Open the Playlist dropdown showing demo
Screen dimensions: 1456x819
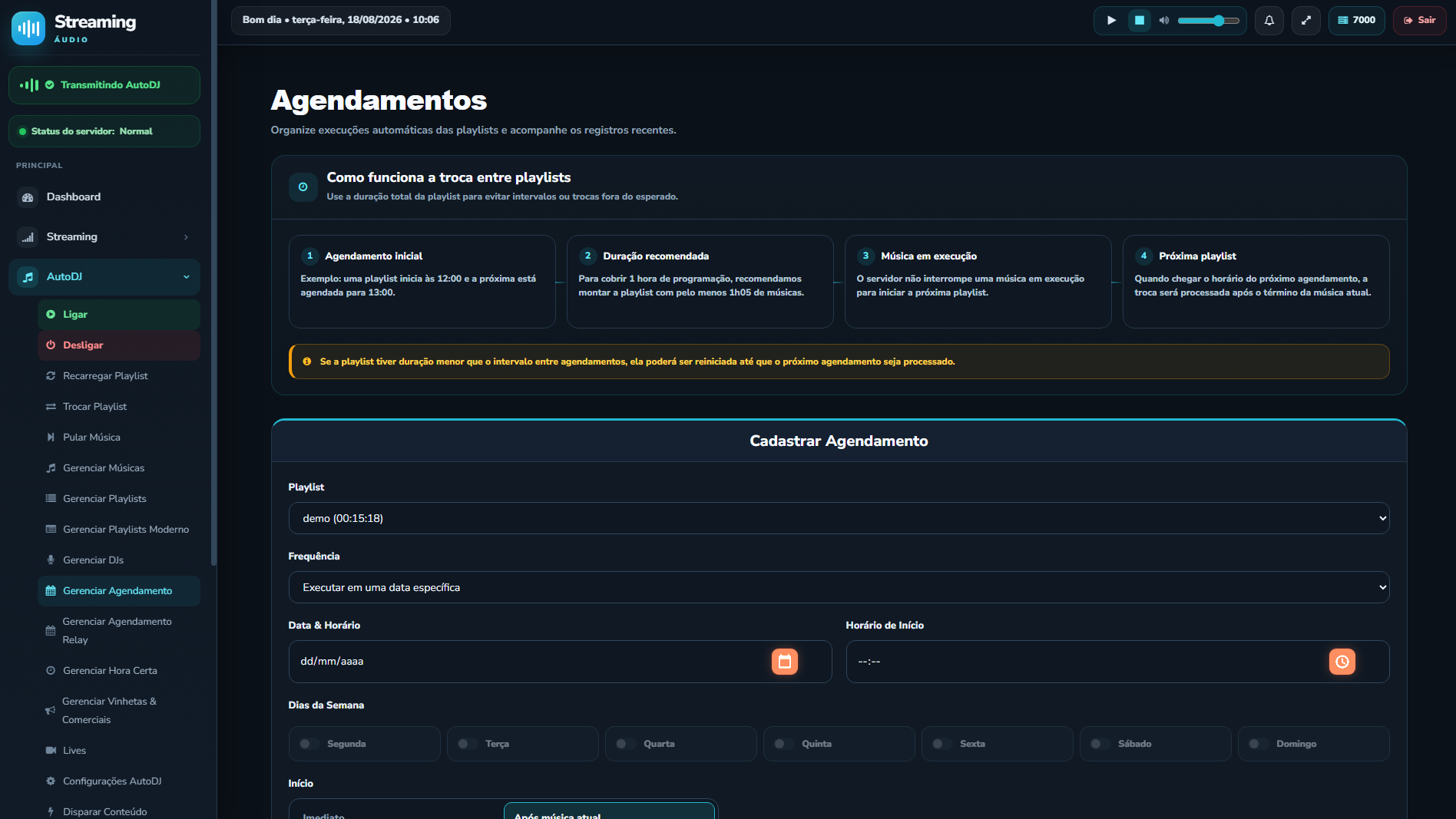tap(839, 518)
